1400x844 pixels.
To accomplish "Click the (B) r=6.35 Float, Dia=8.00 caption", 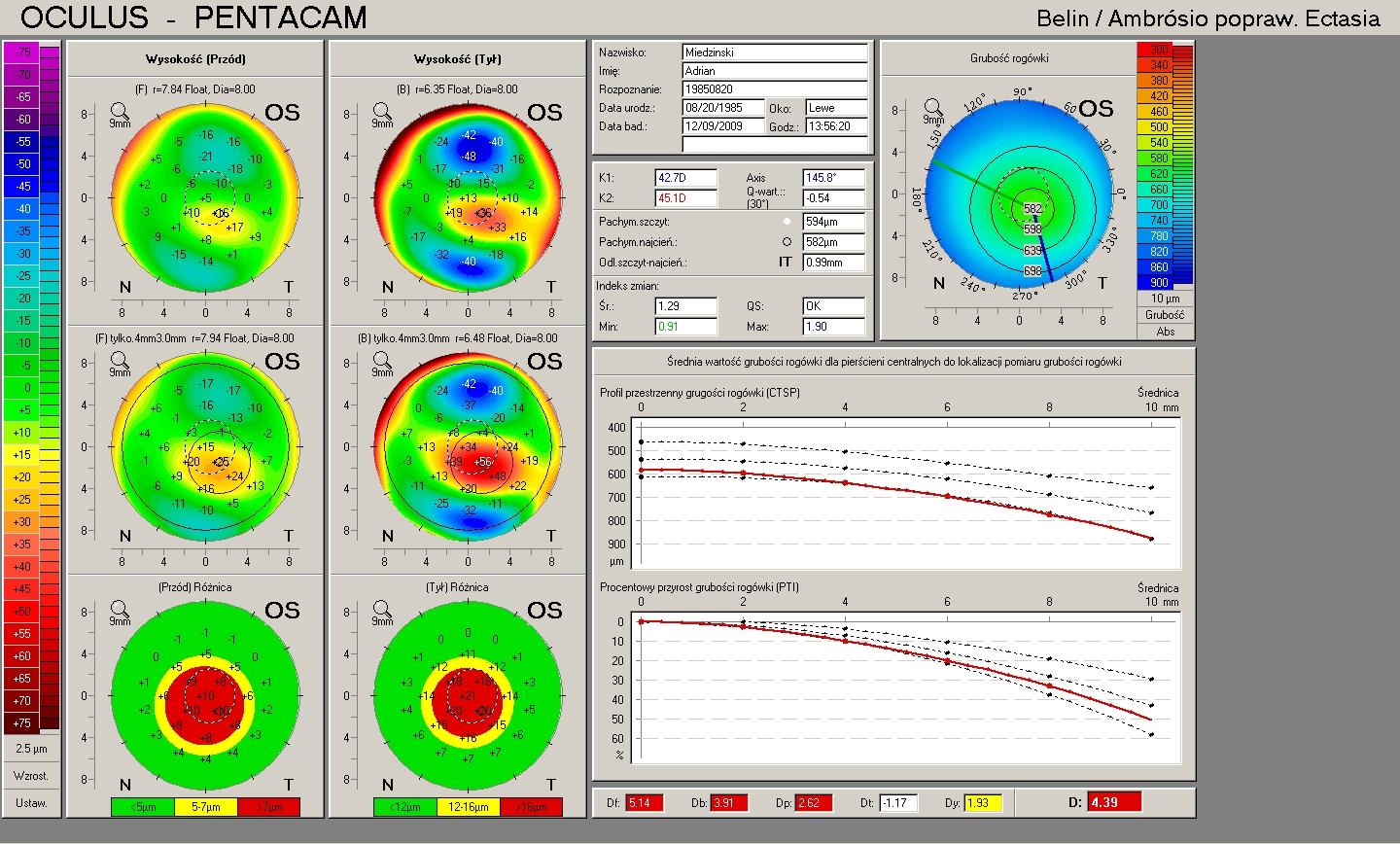I will pos(458,89).
